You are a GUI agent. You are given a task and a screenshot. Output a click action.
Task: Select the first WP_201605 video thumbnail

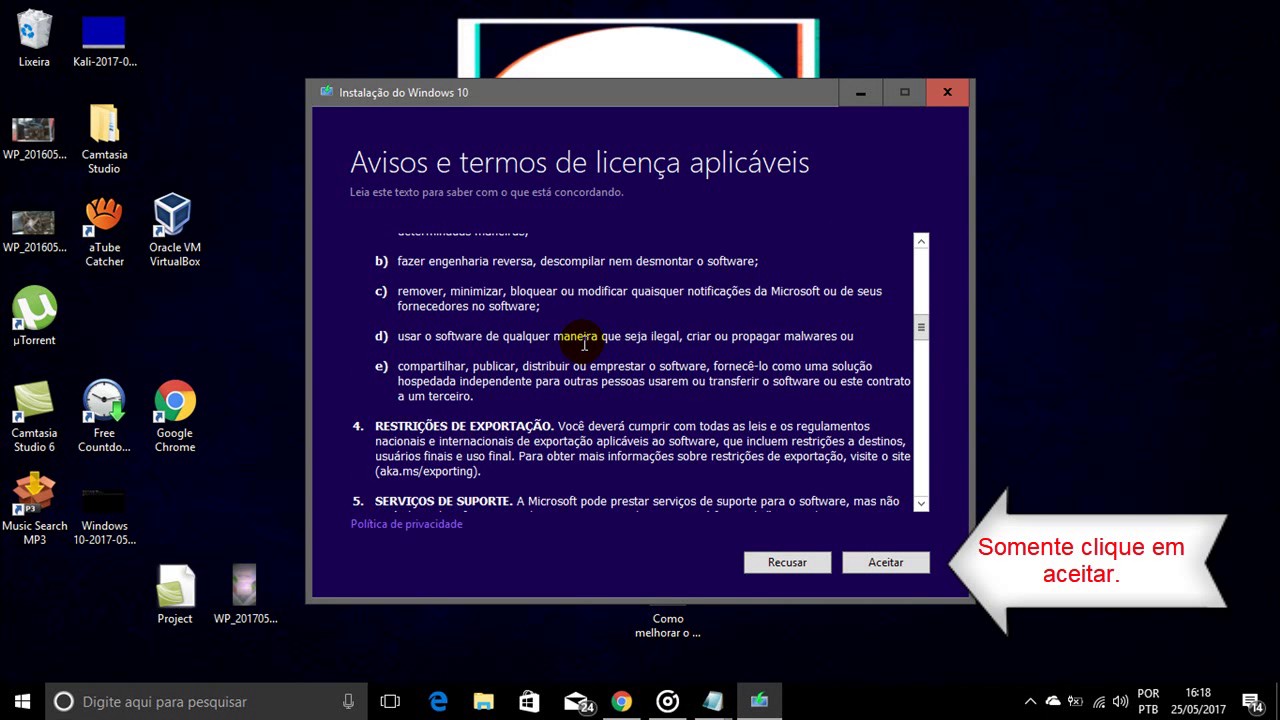point(34,137)
